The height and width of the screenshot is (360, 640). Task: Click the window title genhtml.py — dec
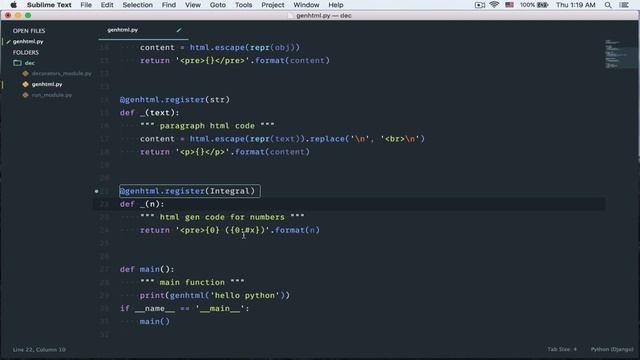point(323,16)
